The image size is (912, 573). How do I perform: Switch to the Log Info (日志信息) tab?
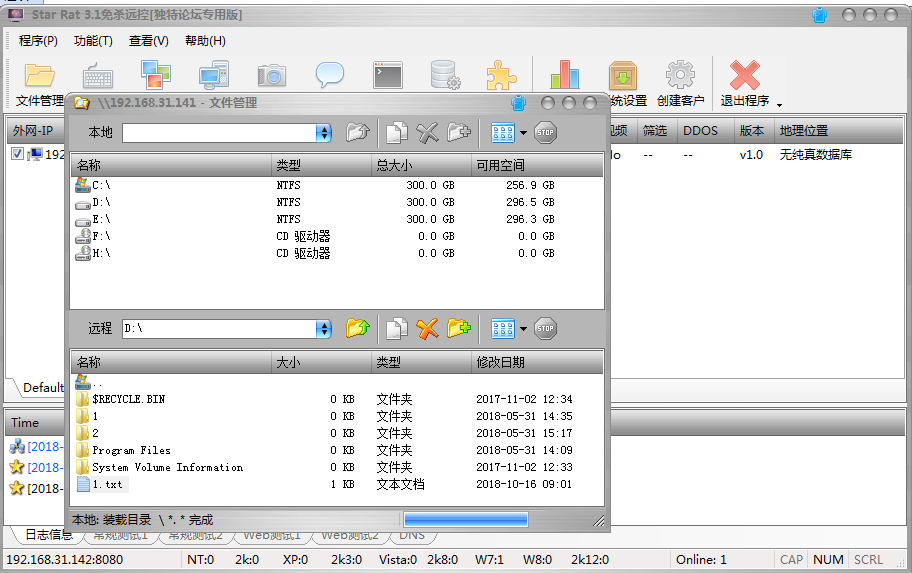pos(49,535)
